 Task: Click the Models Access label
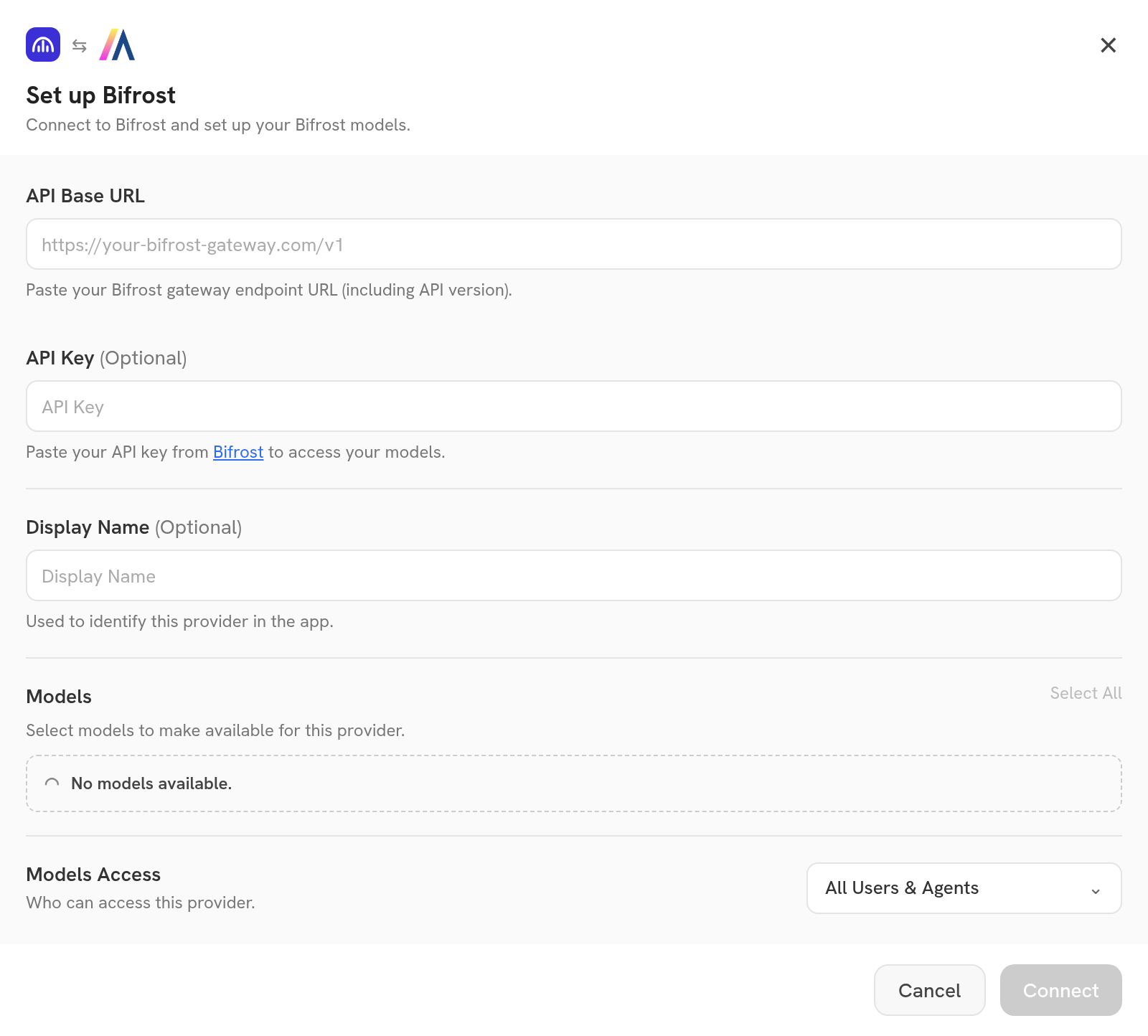click(93, 875)
